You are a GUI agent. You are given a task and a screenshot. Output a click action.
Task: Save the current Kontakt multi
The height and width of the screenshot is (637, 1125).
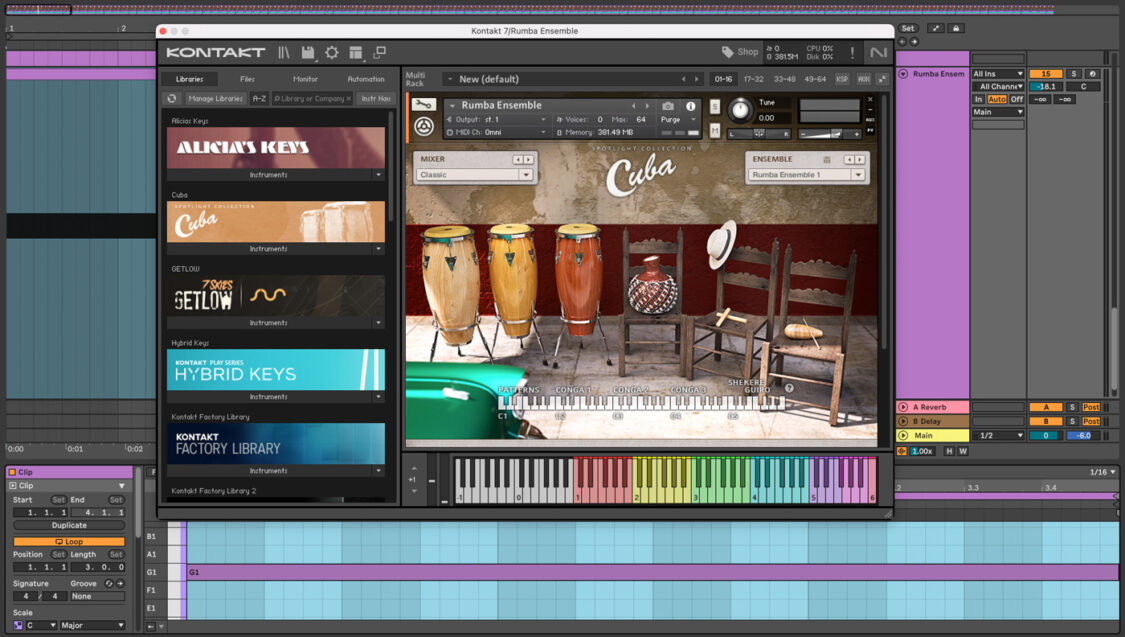click(309, 53)
